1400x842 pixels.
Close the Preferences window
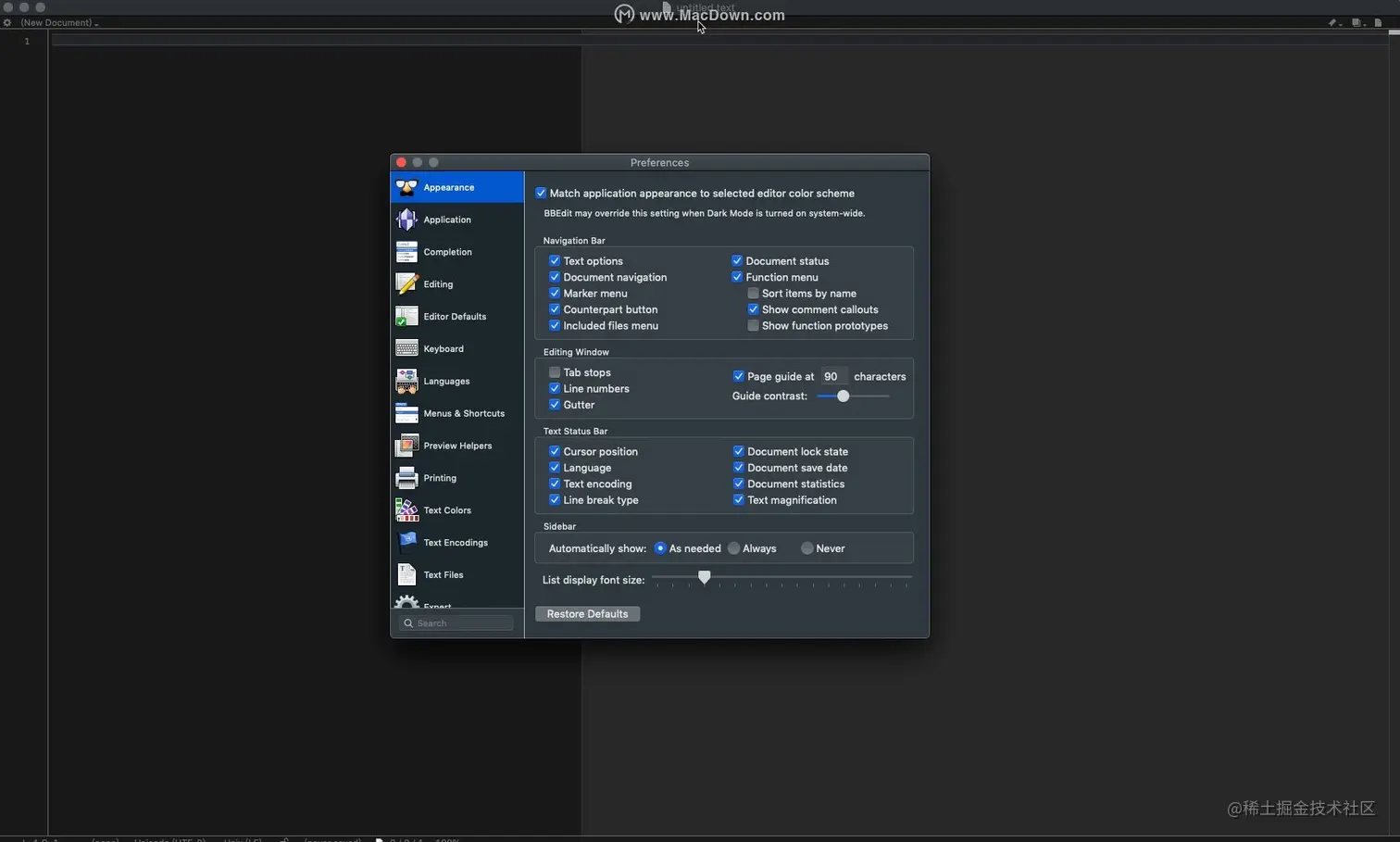tap(401, 162)
